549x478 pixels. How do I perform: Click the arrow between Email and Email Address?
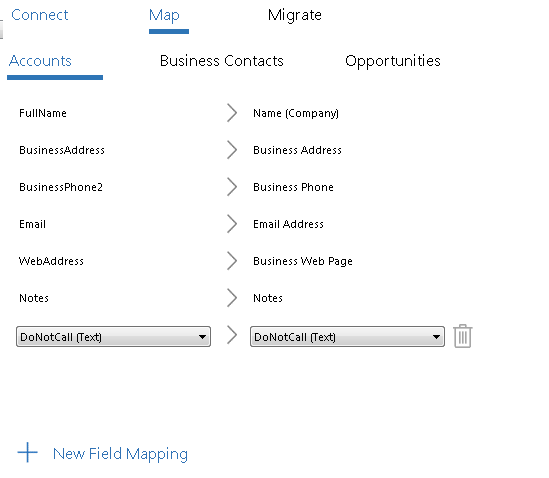[x=231, y=224]
